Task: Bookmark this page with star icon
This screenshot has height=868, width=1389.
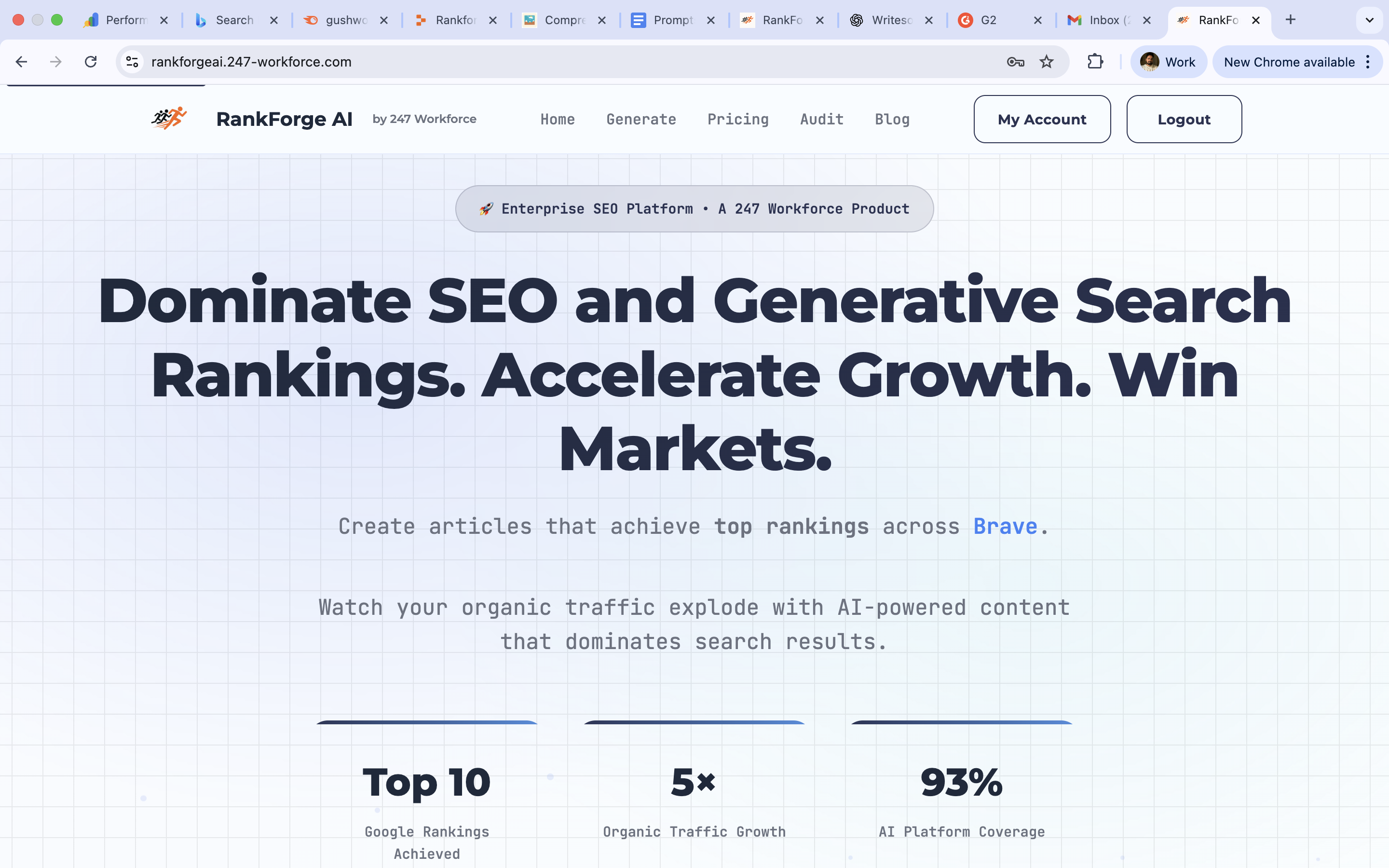Action: pos(1047,62)
